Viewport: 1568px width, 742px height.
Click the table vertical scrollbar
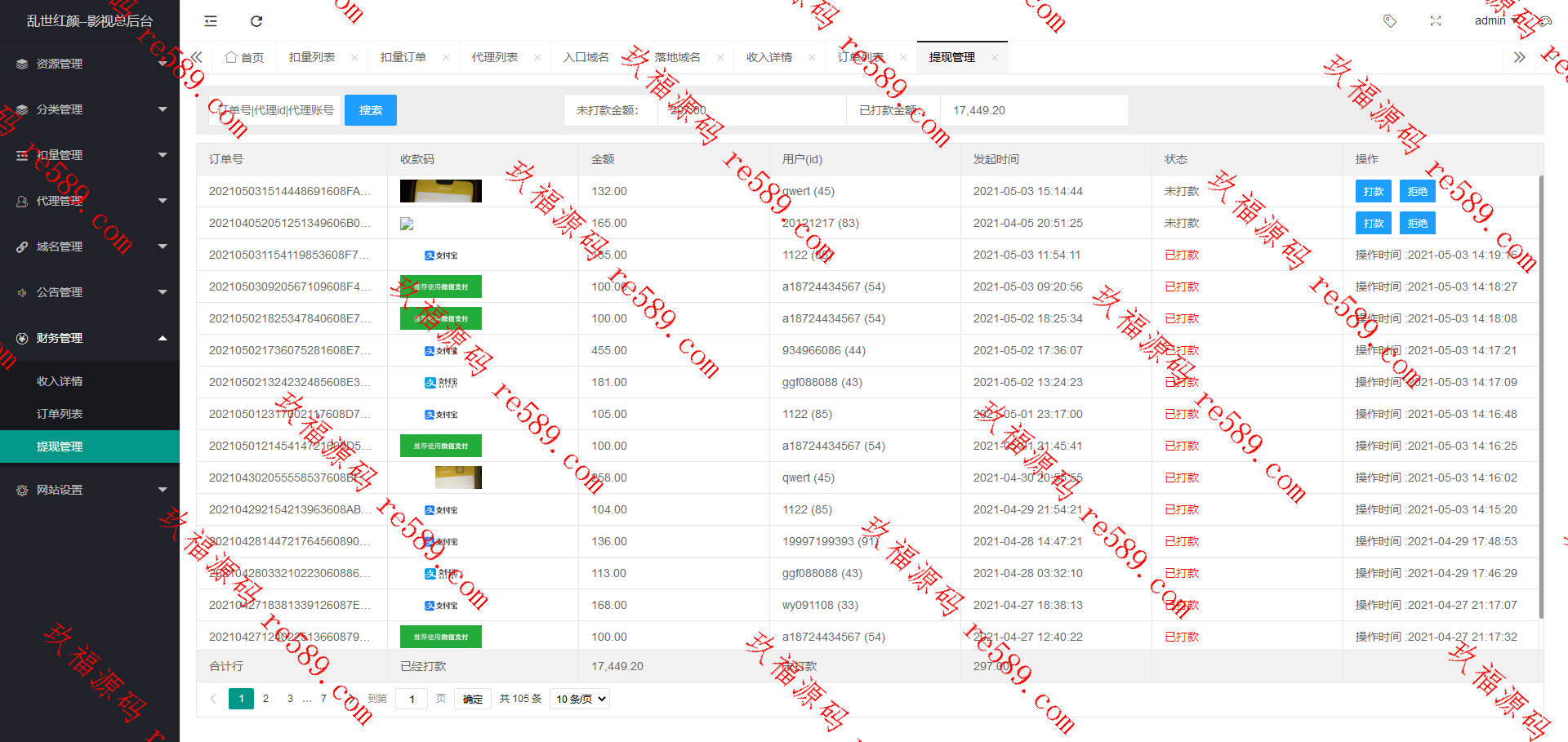[1541, 397]
